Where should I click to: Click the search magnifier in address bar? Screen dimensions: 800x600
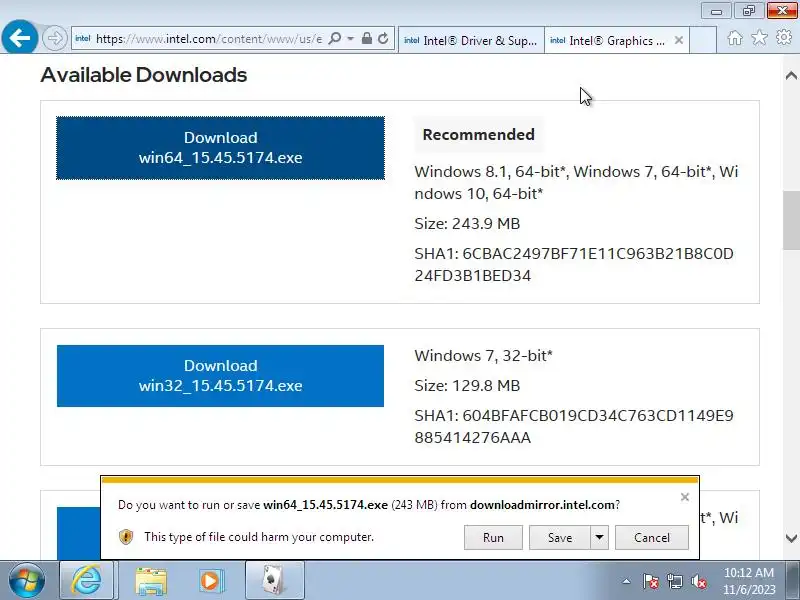pyautogui.click(x=335, y=38)
